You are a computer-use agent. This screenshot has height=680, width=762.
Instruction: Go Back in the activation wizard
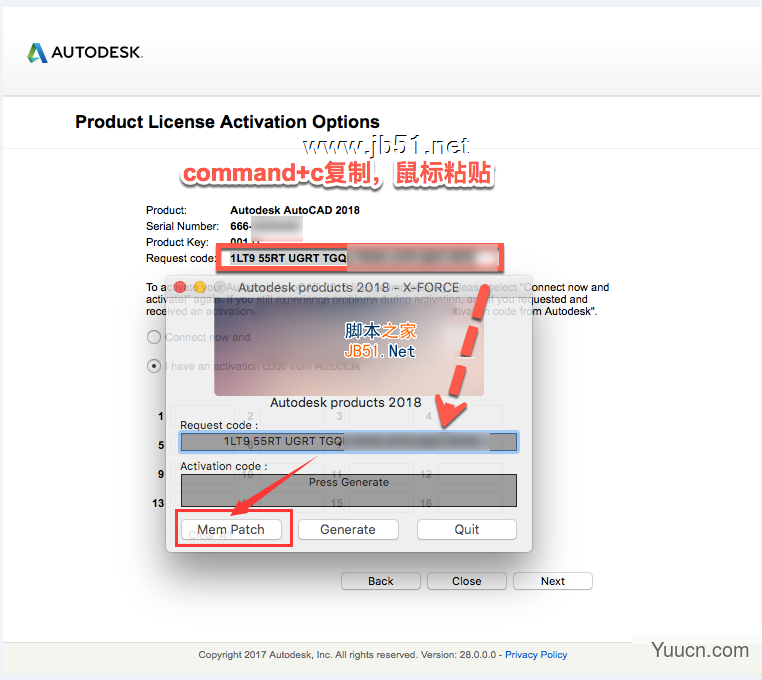point(381,581)
